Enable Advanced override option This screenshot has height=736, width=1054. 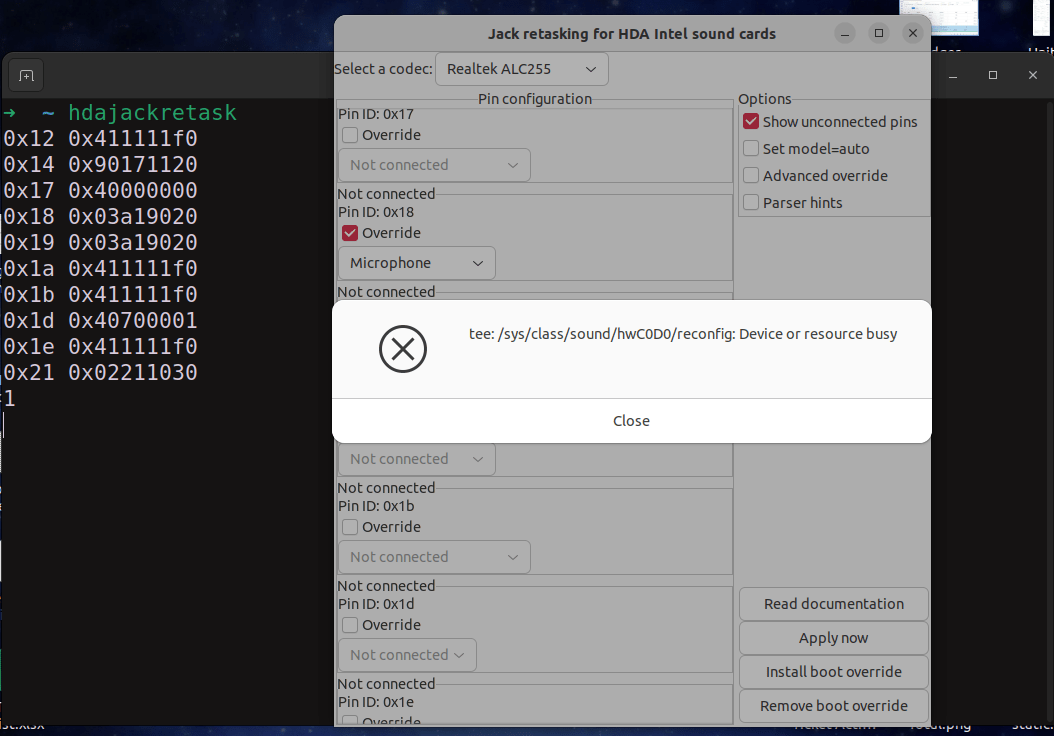tap(750, 175)
